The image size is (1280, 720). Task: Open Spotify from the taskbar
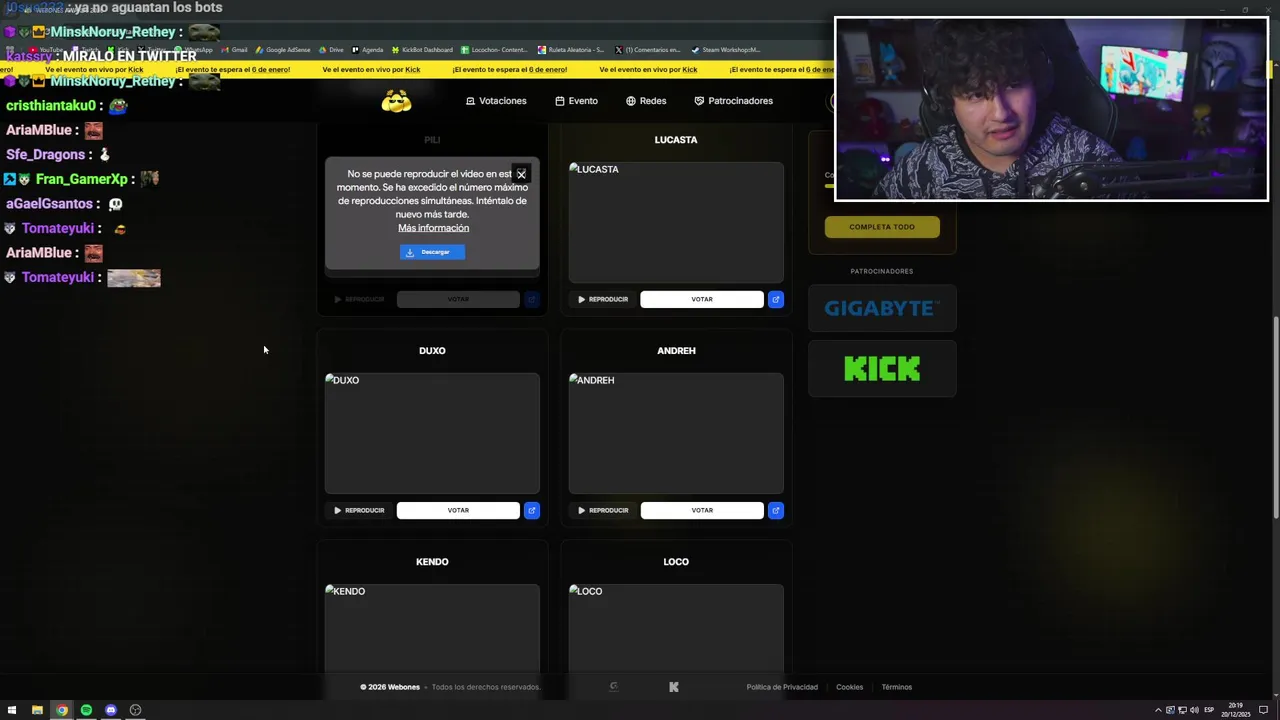pos(86,710)
